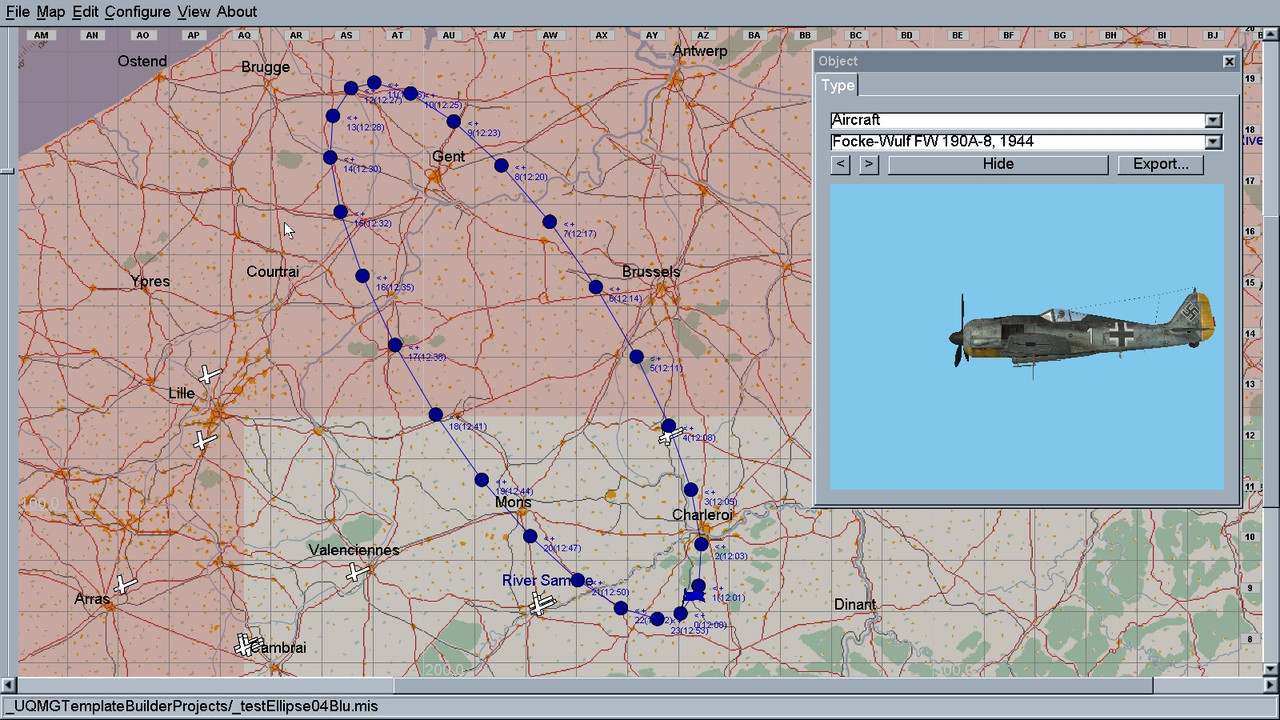1280x720 pixels.
Task: Click the airfield icon at Valenciennes
Action: click(x=356, y=572)
